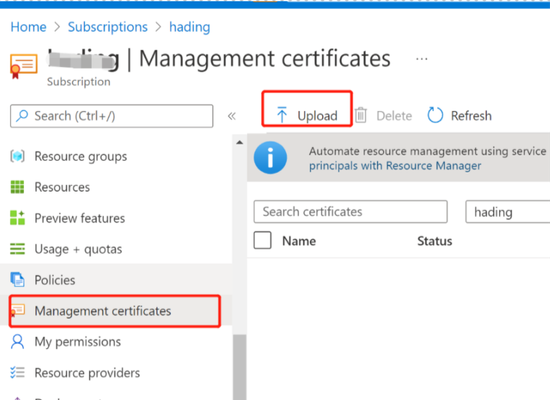
Task: Click the Refresh circular arrow icon
Action: pos(435,115)
